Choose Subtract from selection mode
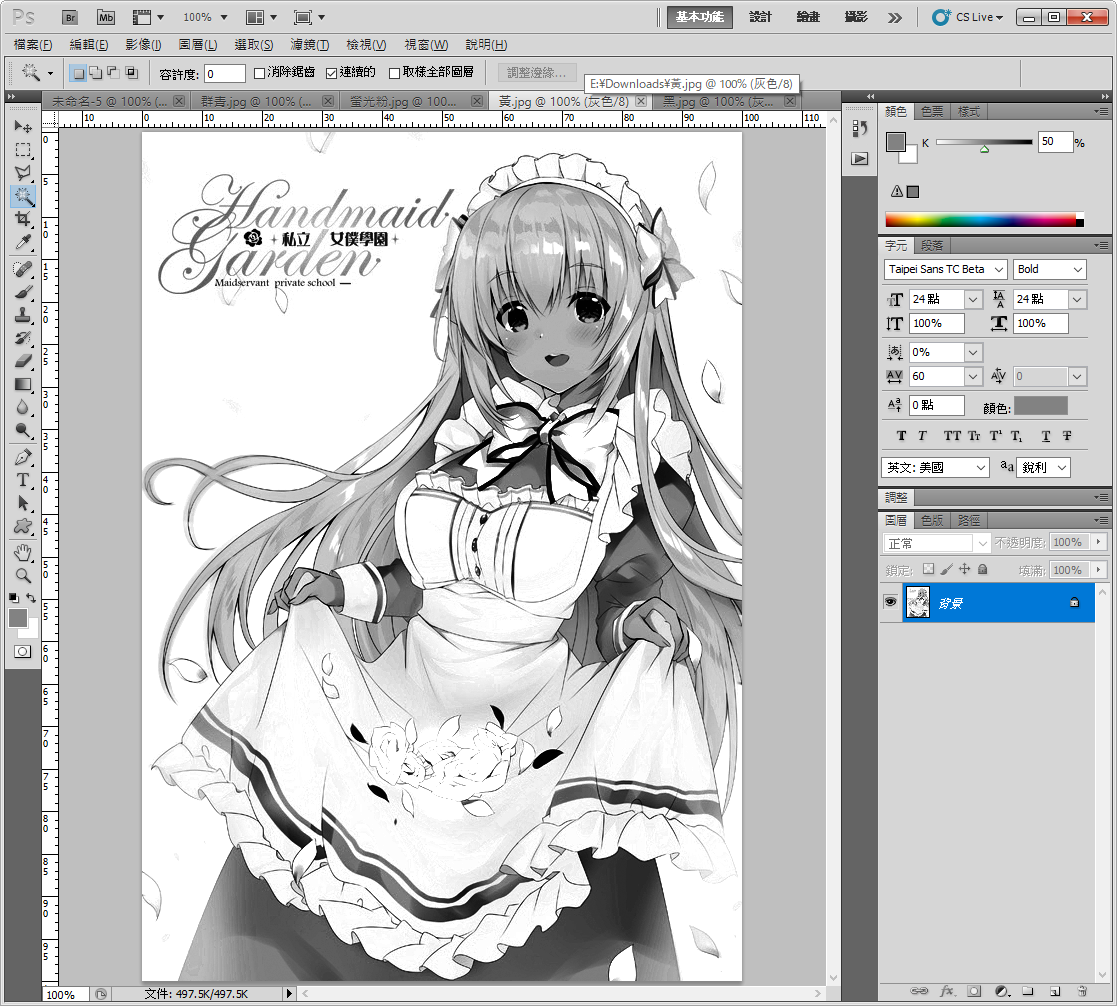This screenshot has width=1117, height=1006. [x=113, y=73]
